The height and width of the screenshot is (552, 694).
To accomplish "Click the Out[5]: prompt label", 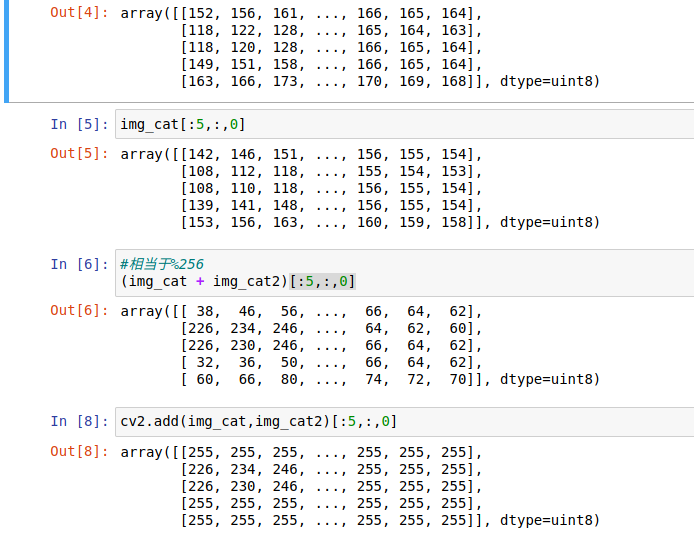I will 79,154.
